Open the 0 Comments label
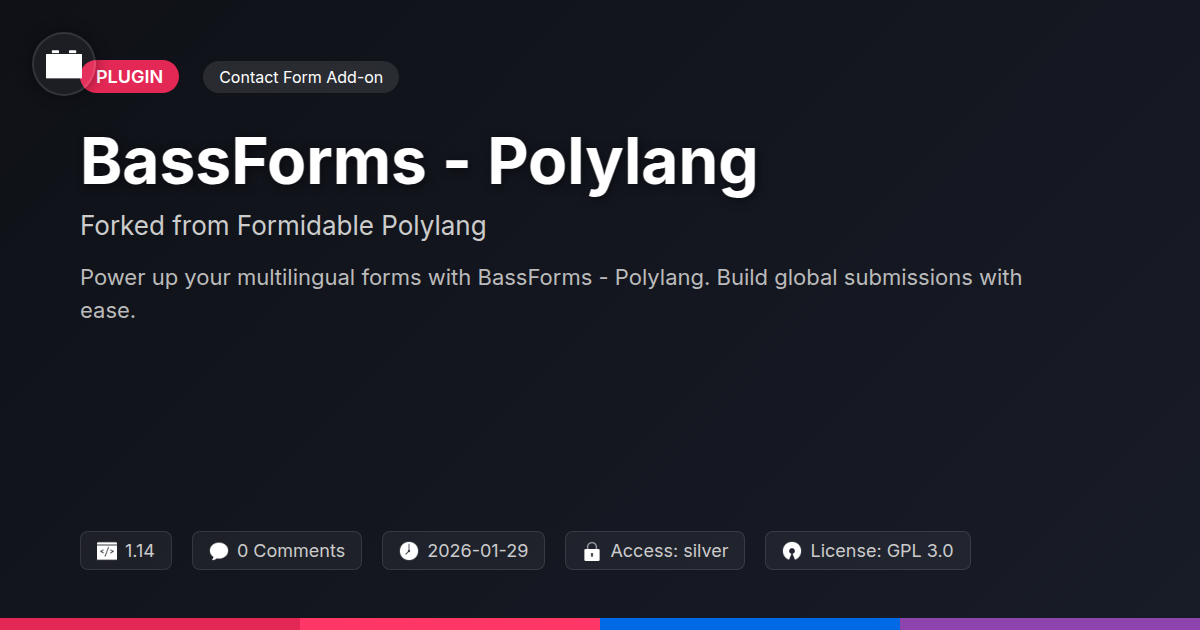 click(291, 551)
